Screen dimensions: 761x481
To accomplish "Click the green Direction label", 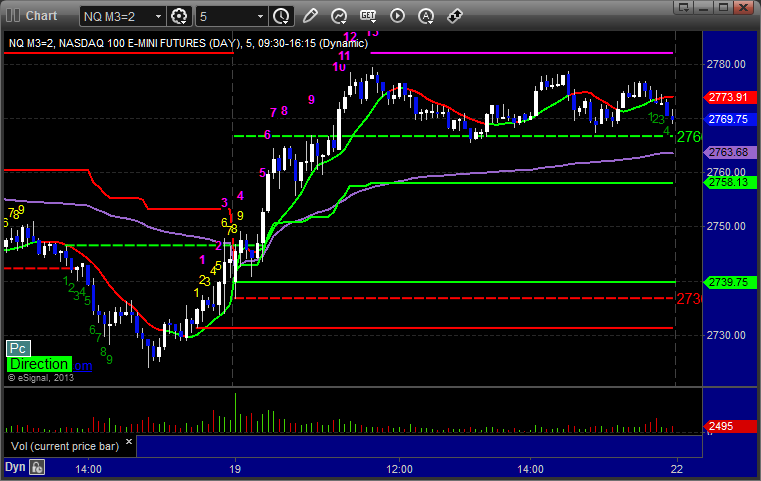I will click(39, 364).
